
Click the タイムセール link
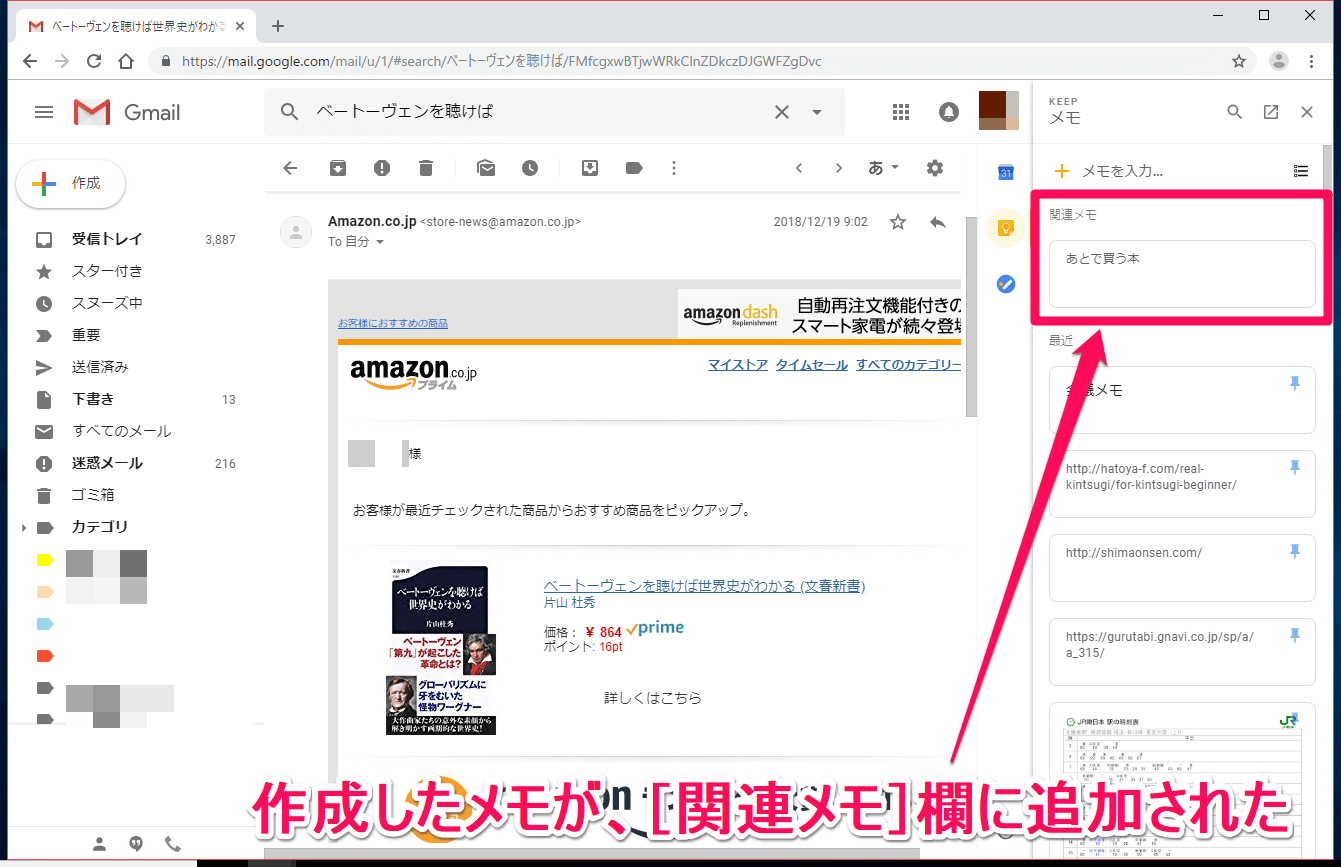(x=811, y=365)
